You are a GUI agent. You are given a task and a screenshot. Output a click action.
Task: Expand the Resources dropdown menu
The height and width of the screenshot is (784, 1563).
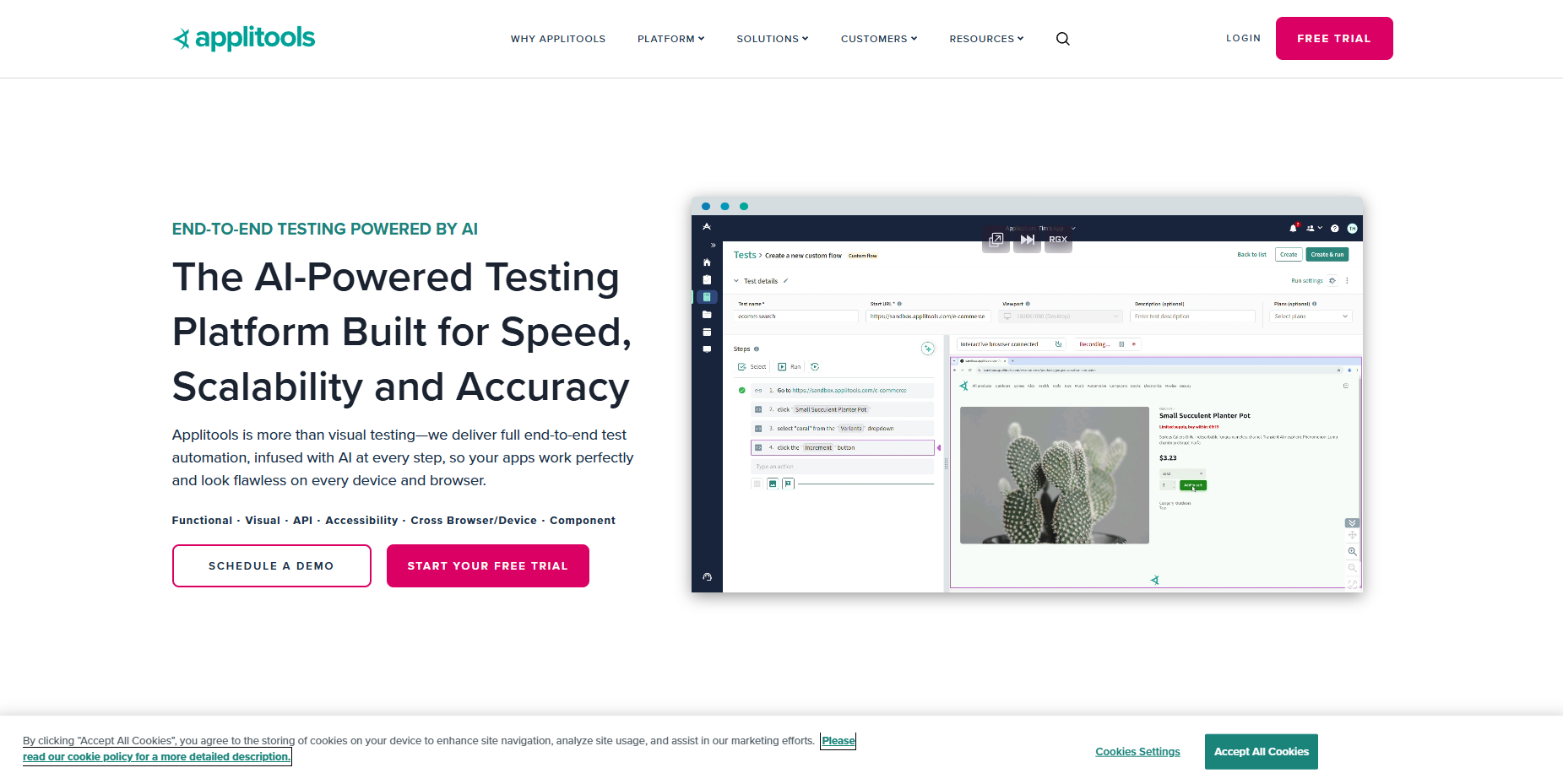[x=985, y=39]
